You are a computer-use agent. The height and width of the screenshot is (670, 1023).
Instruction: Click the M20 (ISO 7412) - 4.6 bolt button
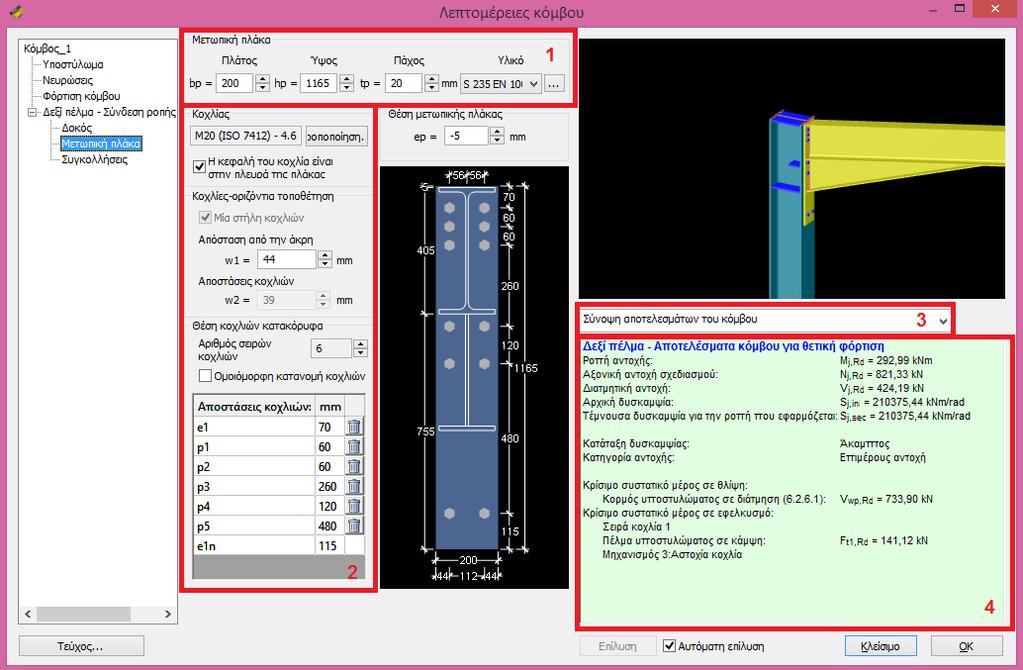[247, 136]
